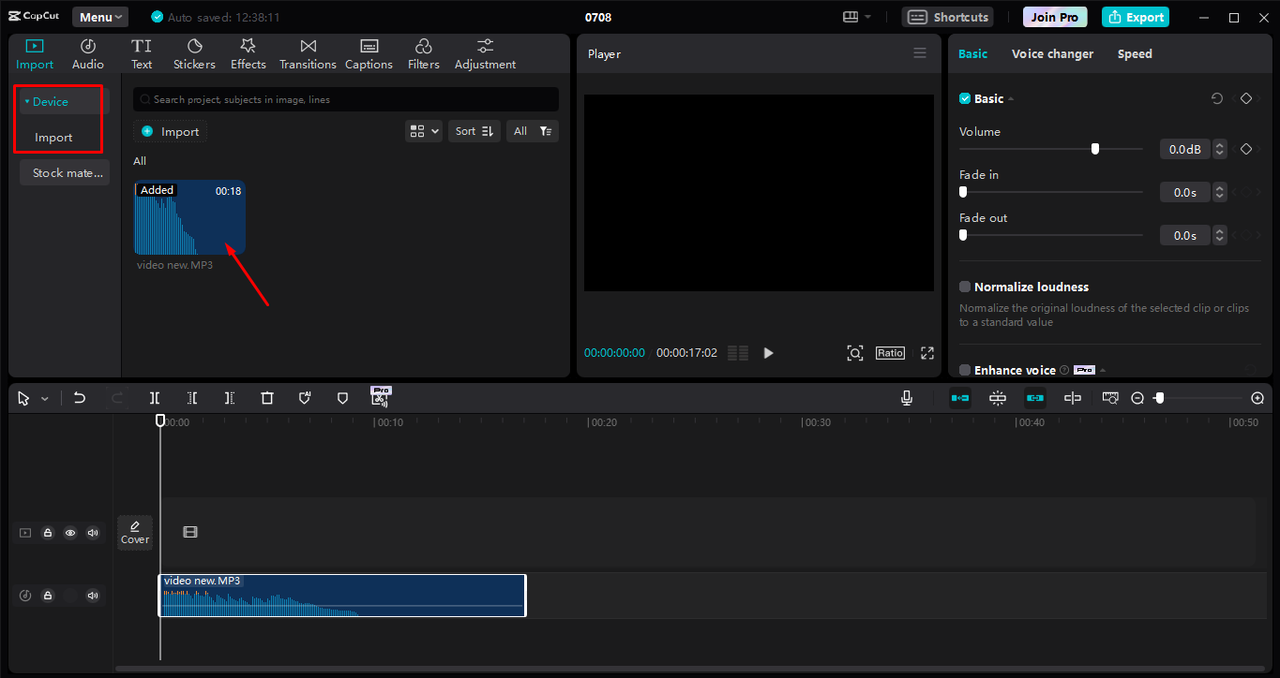1280x678 pixels.
Task: Click the Volume value stepper
Action: 1219,149
